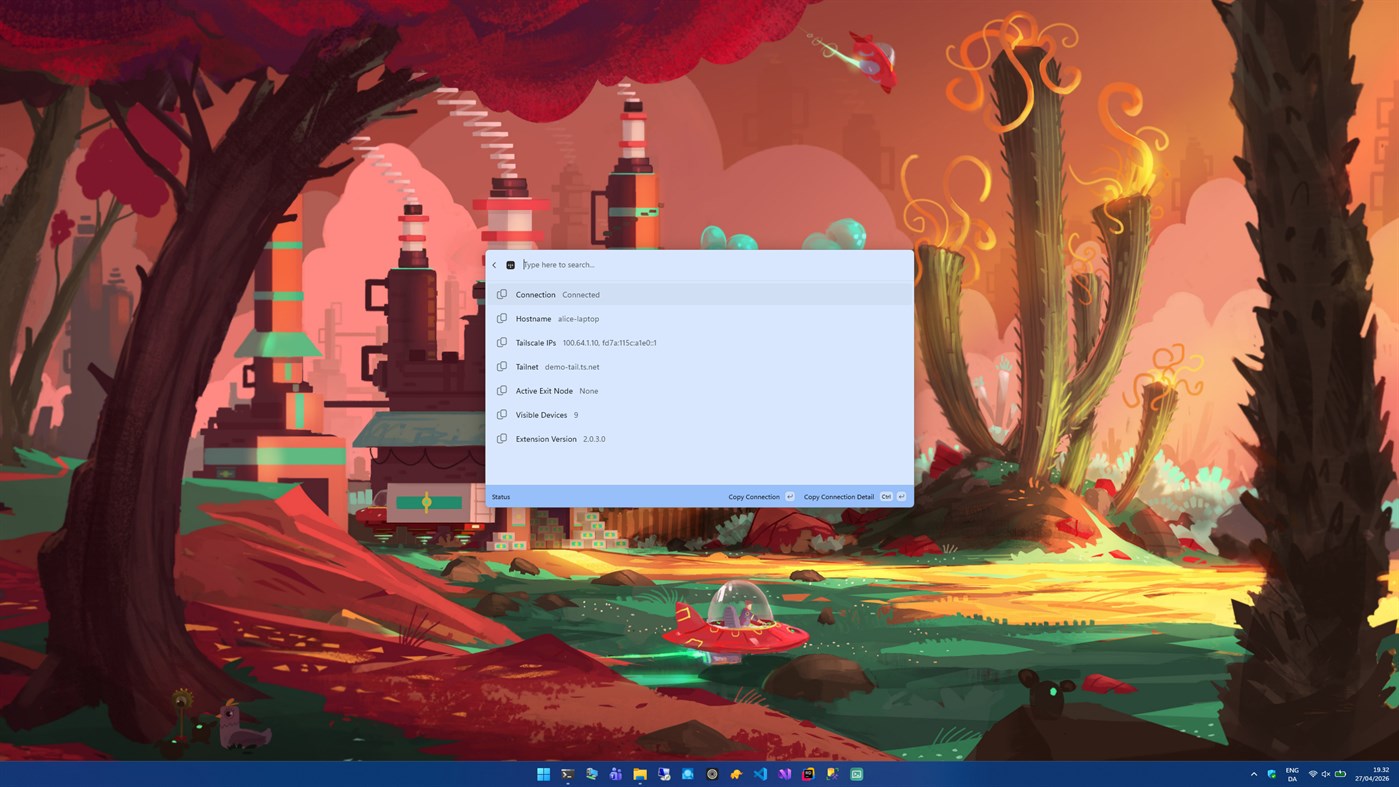Click the black circular taskbar icon
This screenshot has height=787, width=1399.
[712, 774]
